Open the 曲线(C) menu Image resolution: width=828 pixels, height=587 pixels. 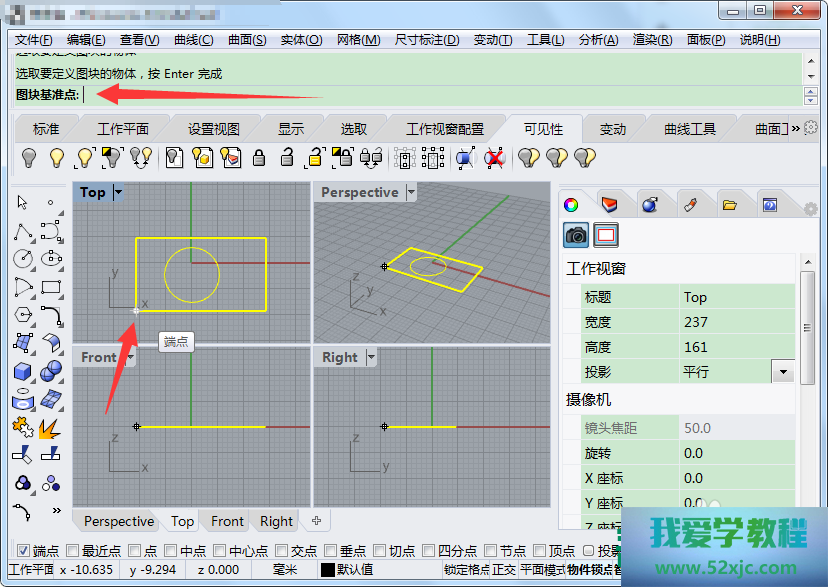[193, 39]
